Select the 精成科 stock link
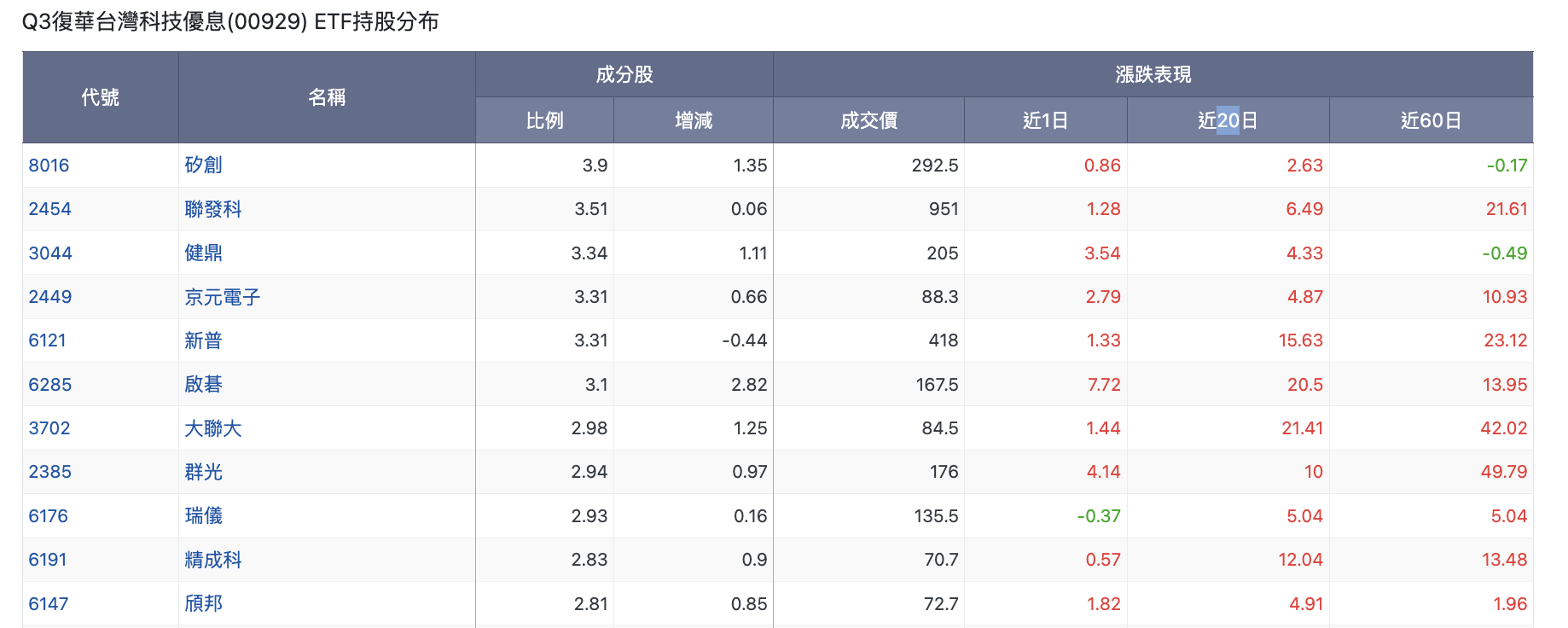Screen dimensions: 1568x628 (x=213, y=560)
